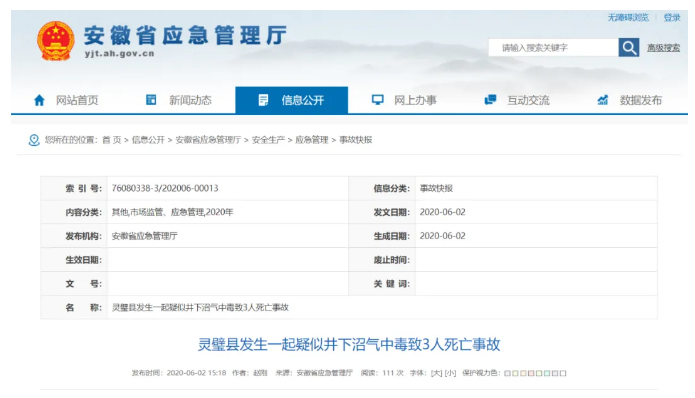Viewport: 695px width, 398px height.
Task: Click the national emblem logo
Action: click(56, 41)
